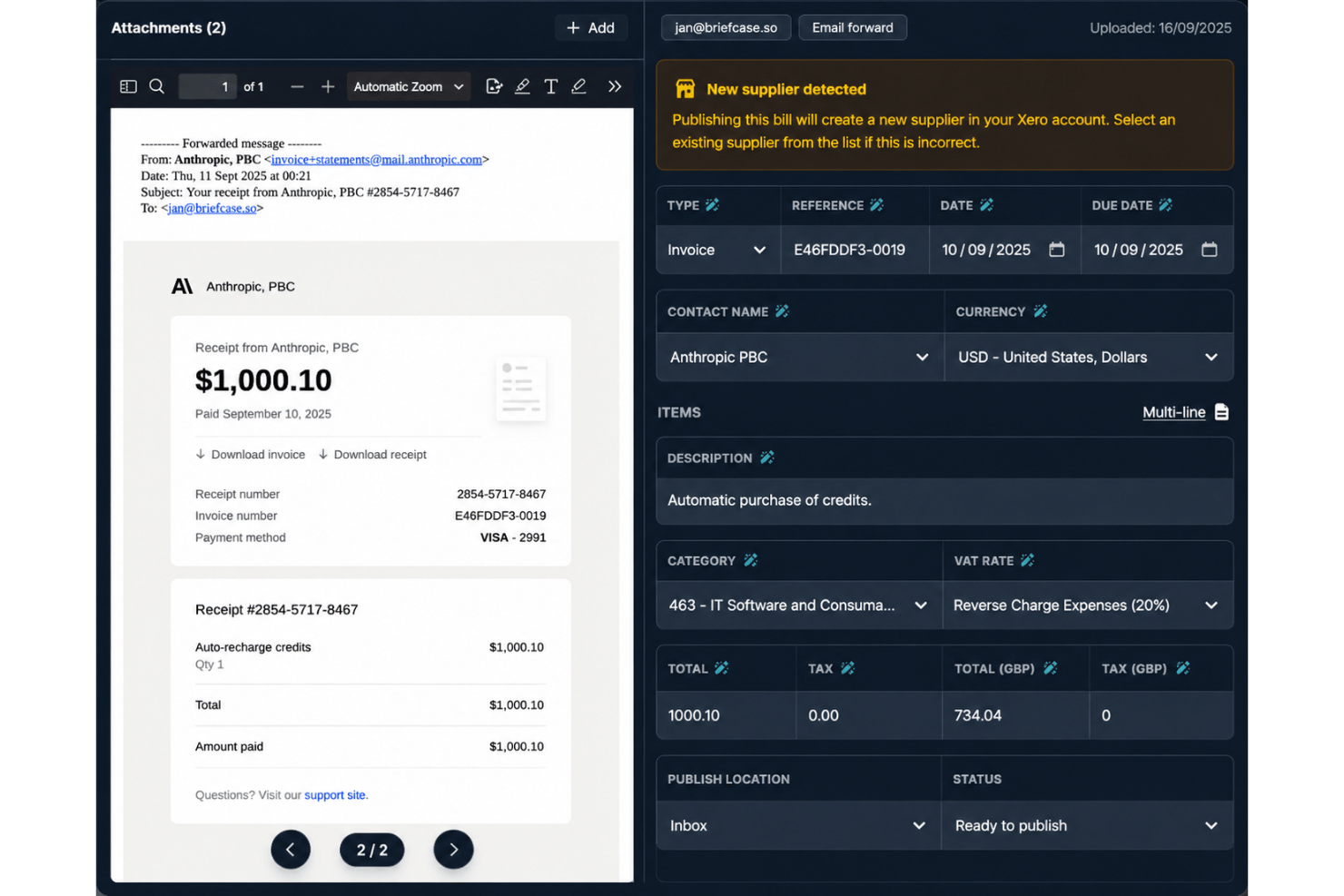Click the Uploaded: 16/09/2025 text
The height and width of the screenshot is (896, 1344).
1161,28
